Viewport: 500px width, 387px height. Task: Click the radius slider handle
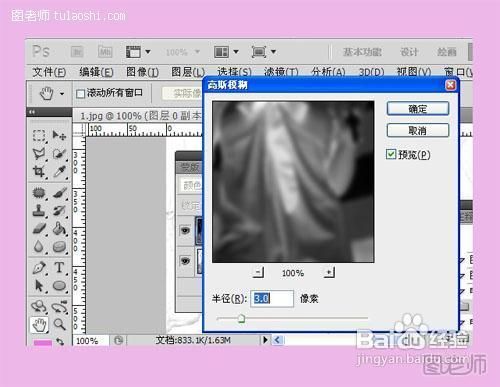tap(241, 319)
